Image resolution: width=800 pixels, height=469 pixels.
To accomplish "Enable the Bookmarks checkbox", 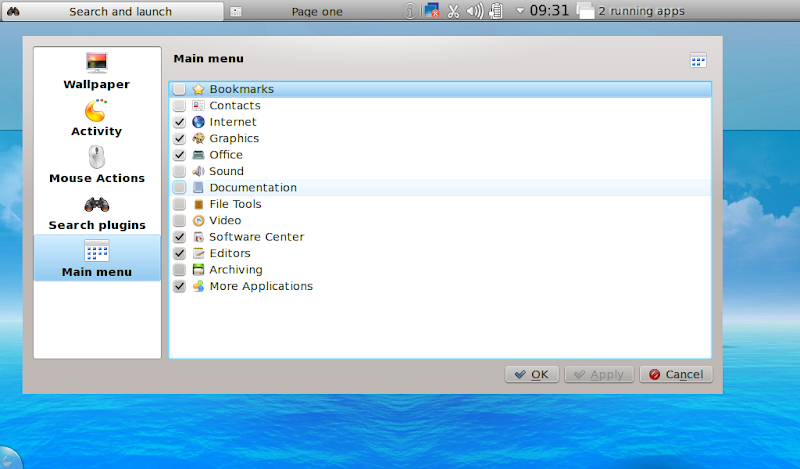I will (x=179, y=90).
